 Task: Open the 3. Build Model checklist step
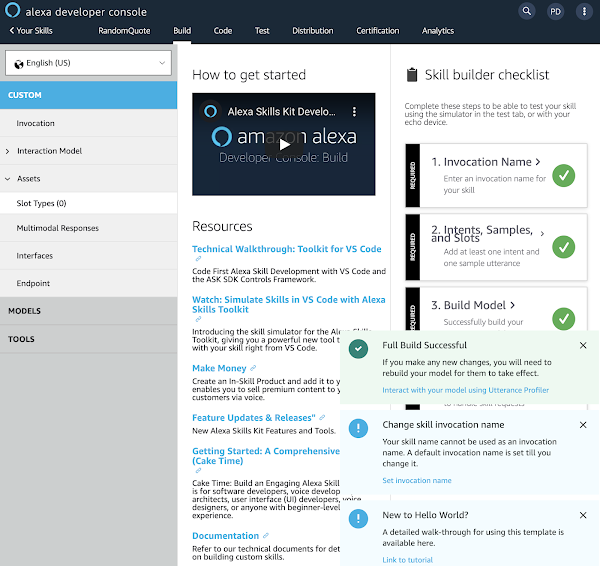[473, 305]
